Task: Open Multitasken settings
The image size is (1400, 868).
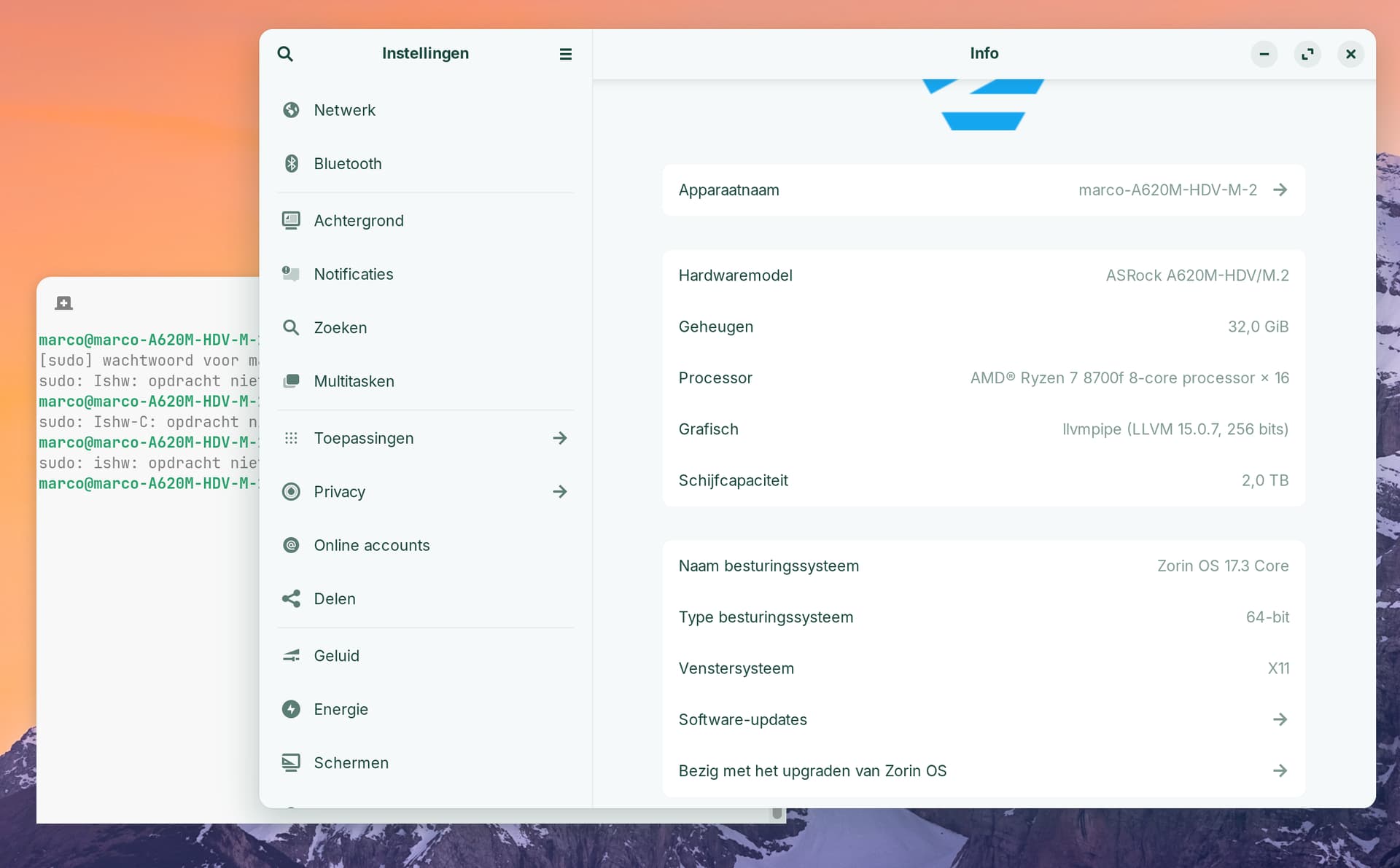Action: [425, 381]
